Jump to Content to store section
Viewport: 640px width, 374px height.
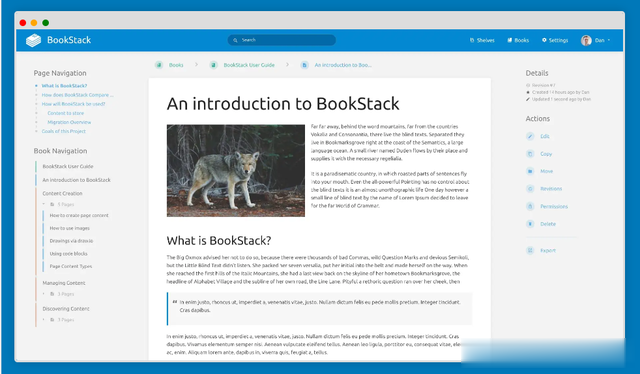coord(65,113)
